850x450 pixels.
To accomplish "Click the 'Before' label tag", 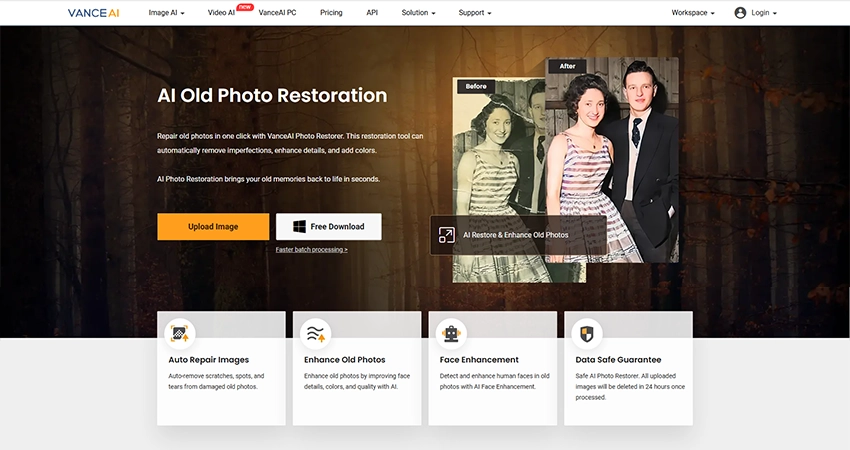I will pyautogui.click(x=476, y=86).
